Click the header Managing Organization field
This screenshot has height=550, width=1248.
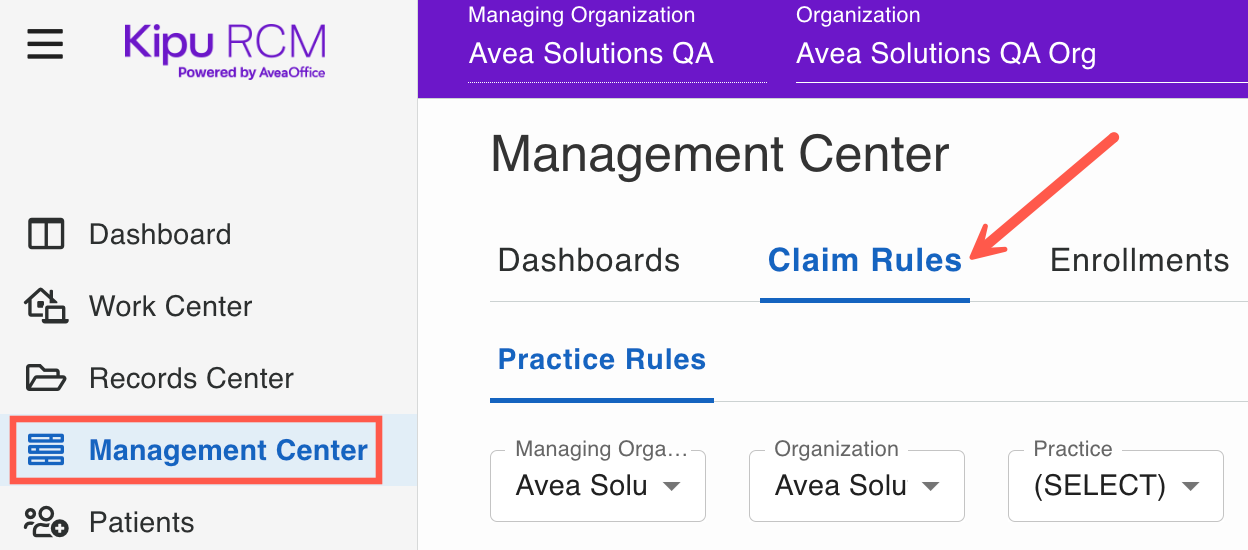tap(617, 53)
